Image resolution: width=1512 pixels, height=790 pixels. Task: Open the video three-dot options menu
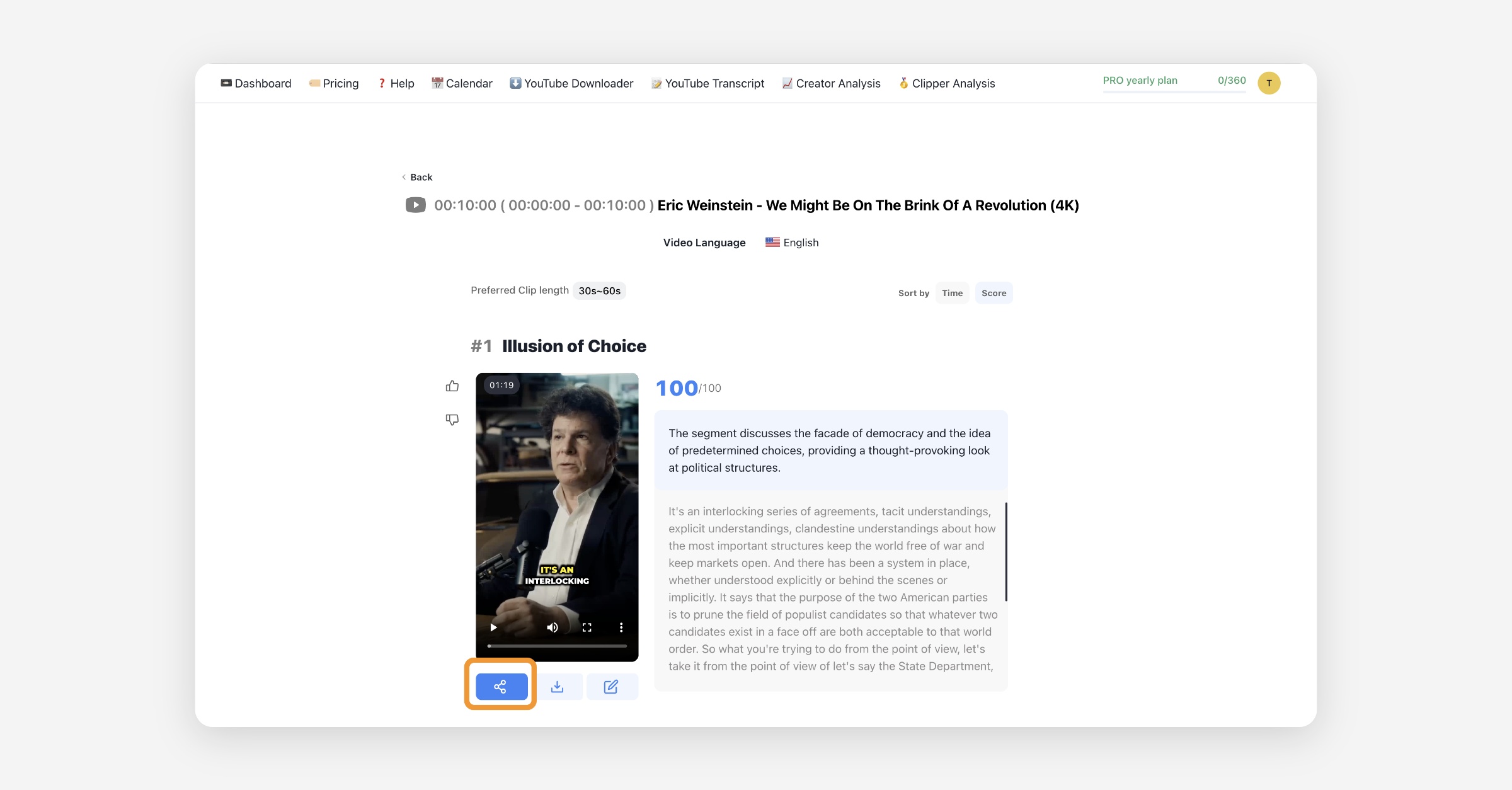(x=621, y=627)
